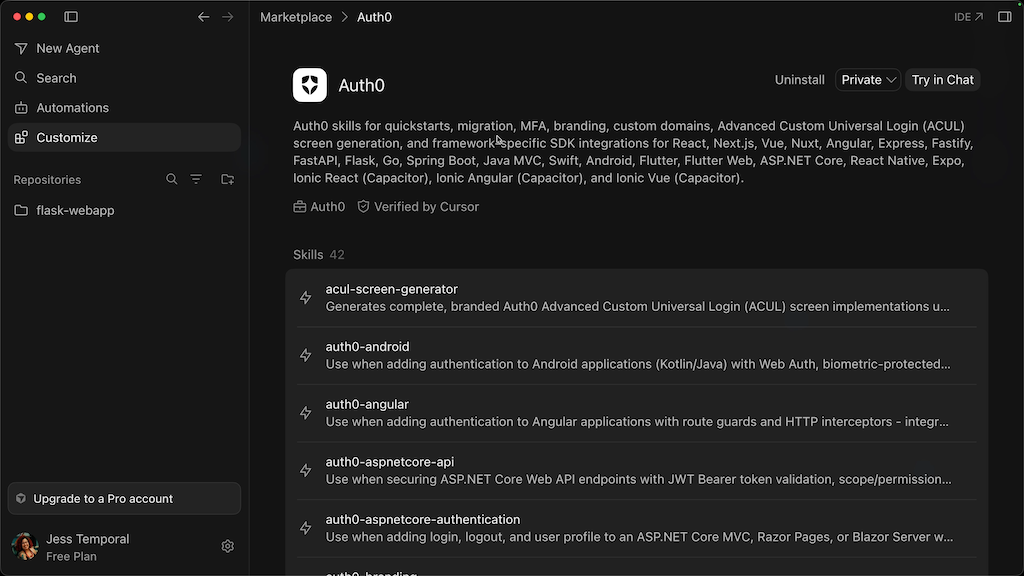The width and height of the screenshot is (1024, 576).
Task: Open the auth0-aspnetcore-api skill
Action: pyautogui.click(x=637, y=470)
